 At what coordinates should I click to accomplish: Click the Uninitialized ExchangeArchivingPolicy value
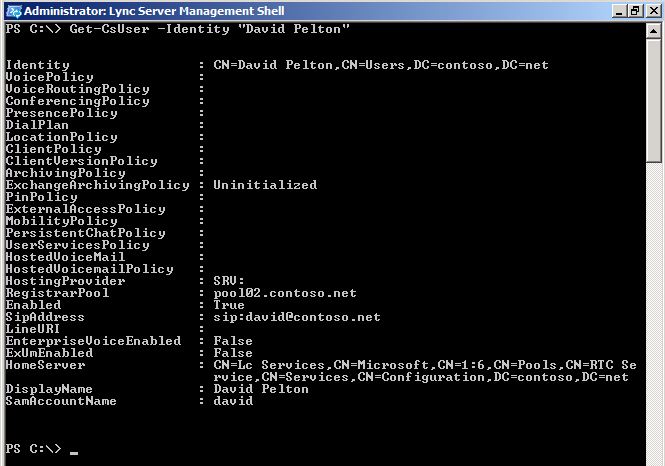coord(265,185)
